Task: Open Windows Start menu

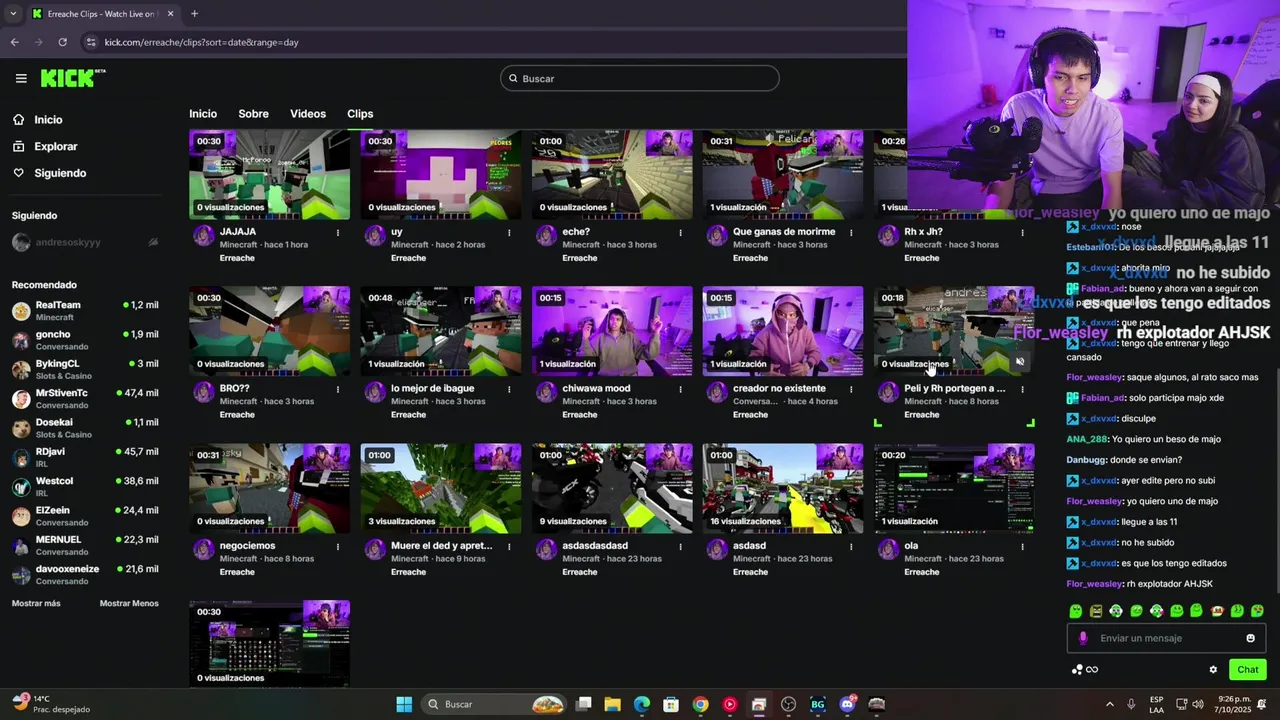Action: [x=404, y=704]
